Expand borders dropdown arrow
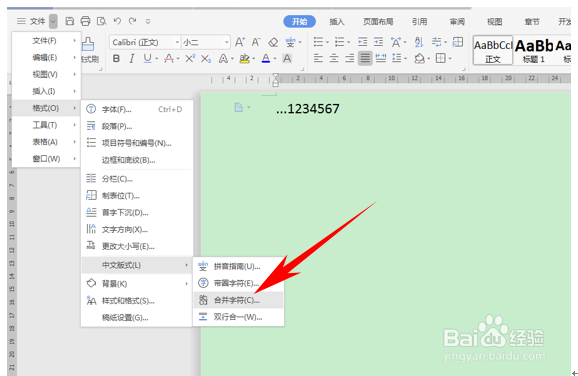Screen dimensions: 578x376 pos(450,59)
